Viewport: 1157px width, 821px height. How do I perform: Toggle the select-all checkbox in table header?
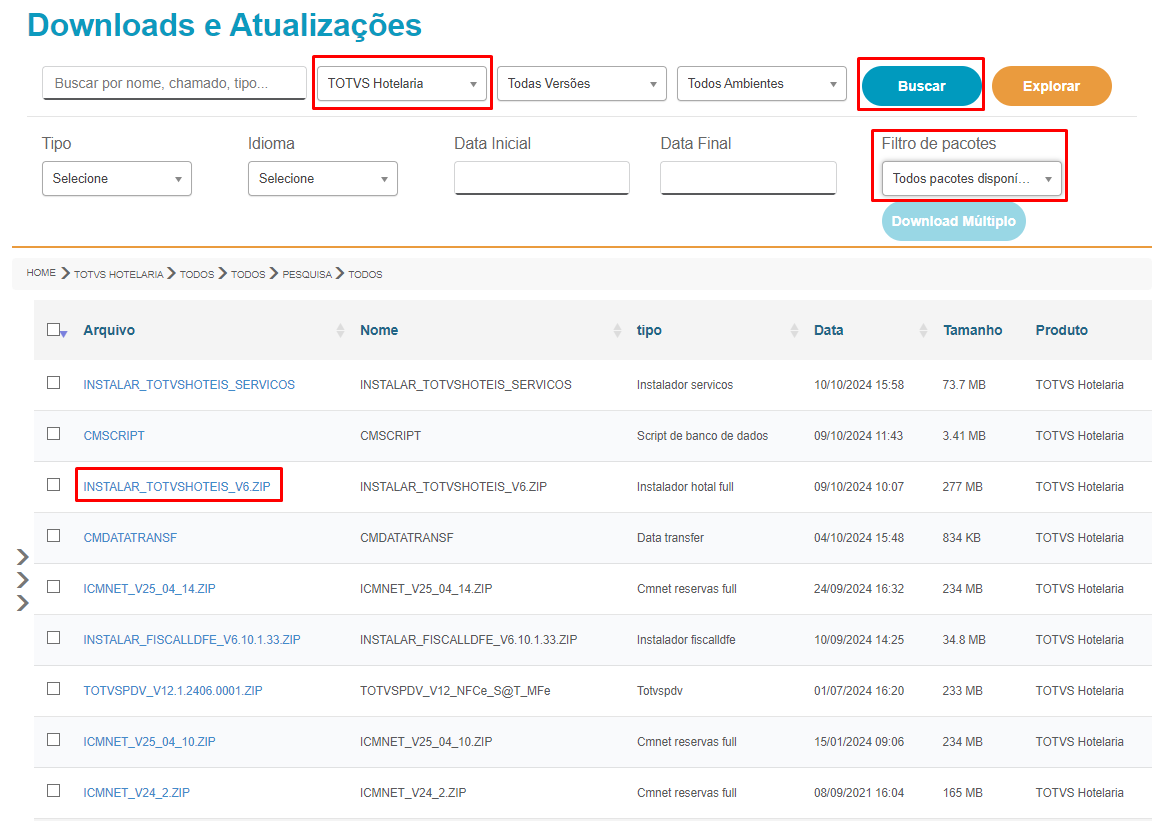tap(53, 330)
